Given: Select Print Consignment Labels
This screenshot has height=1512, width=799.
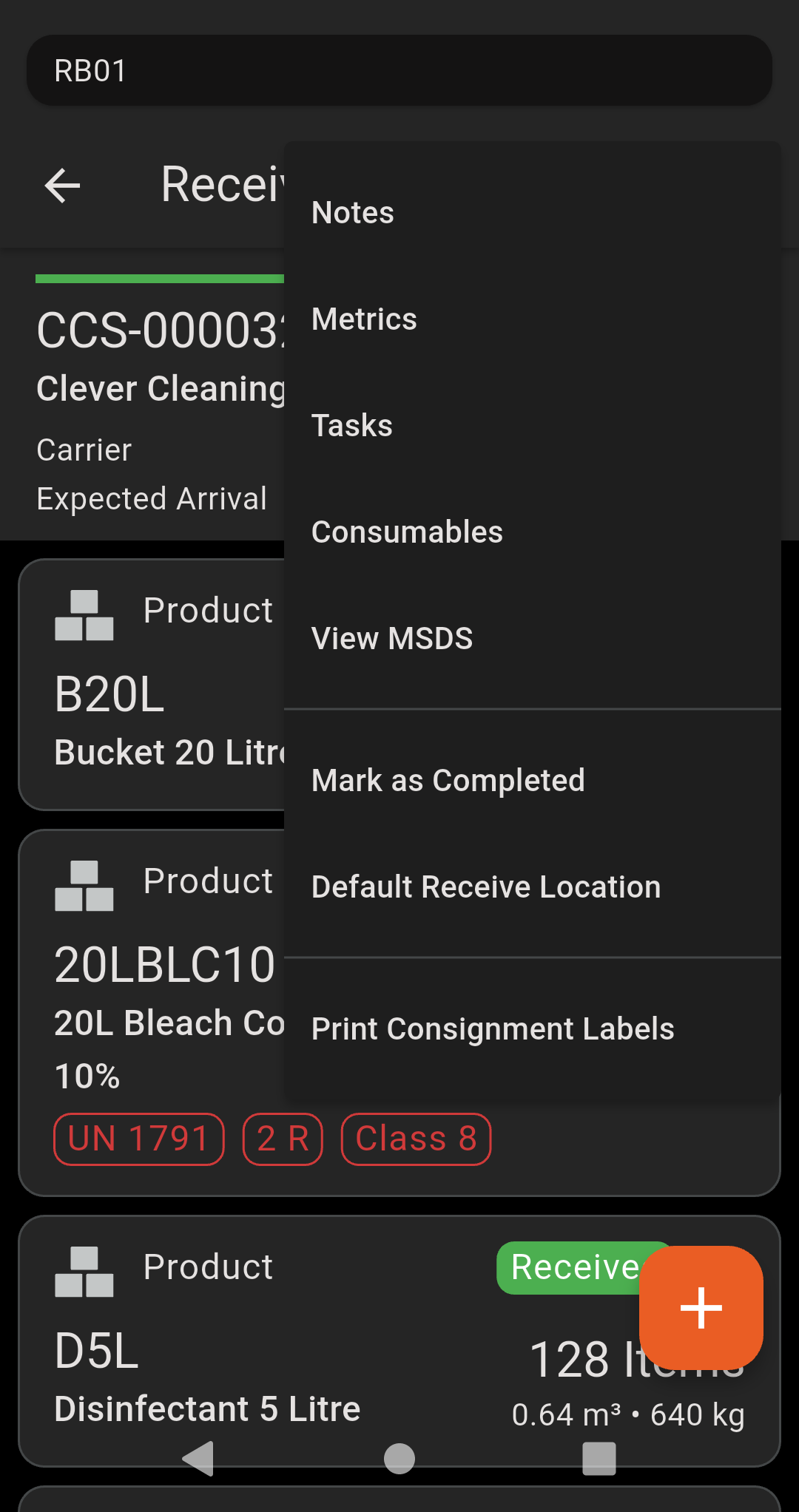Looking at the screenshot, I should (x=493, y=1028).
